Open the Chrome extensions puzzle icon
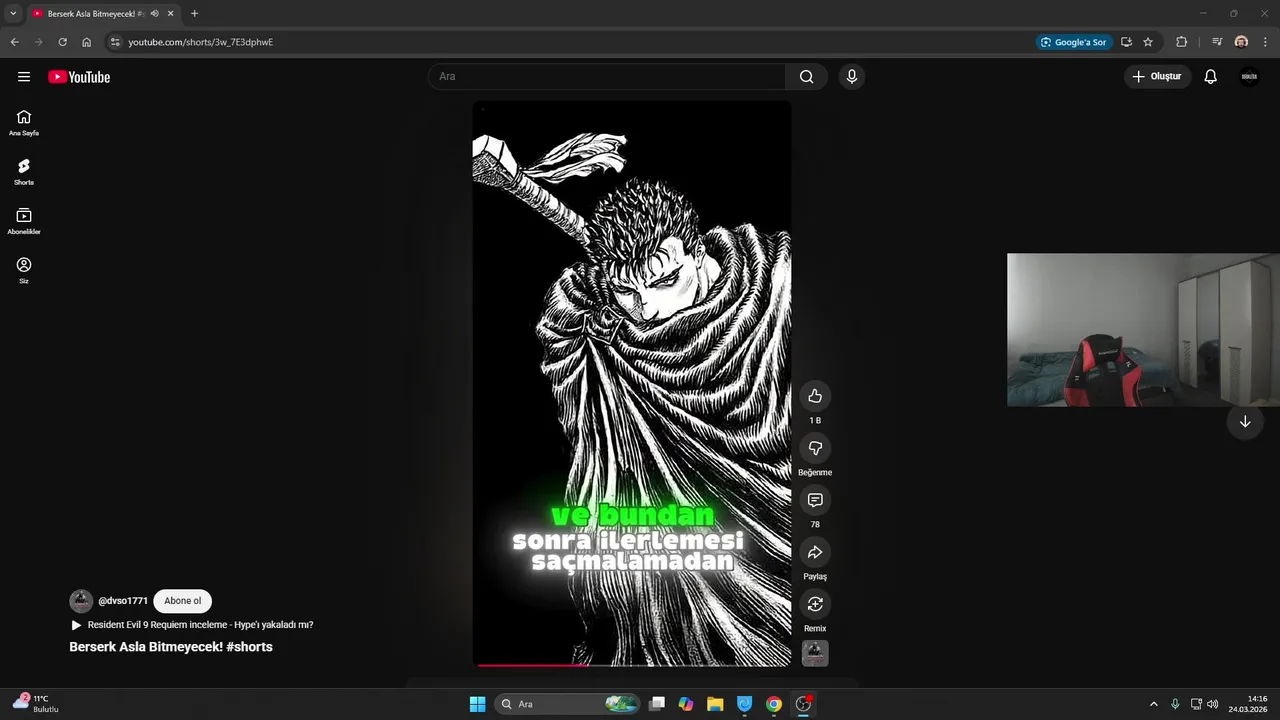The image size is (1280, 720). [1182, 42]
